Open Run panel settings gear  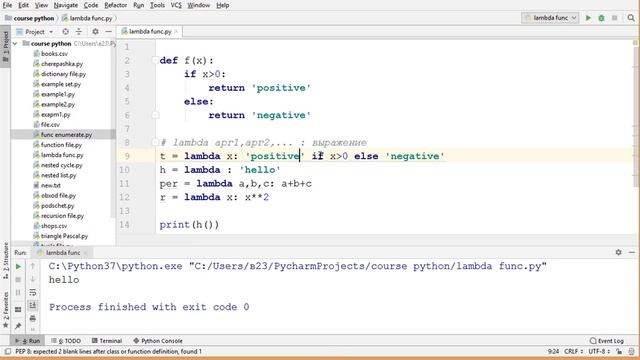(618, 252)
